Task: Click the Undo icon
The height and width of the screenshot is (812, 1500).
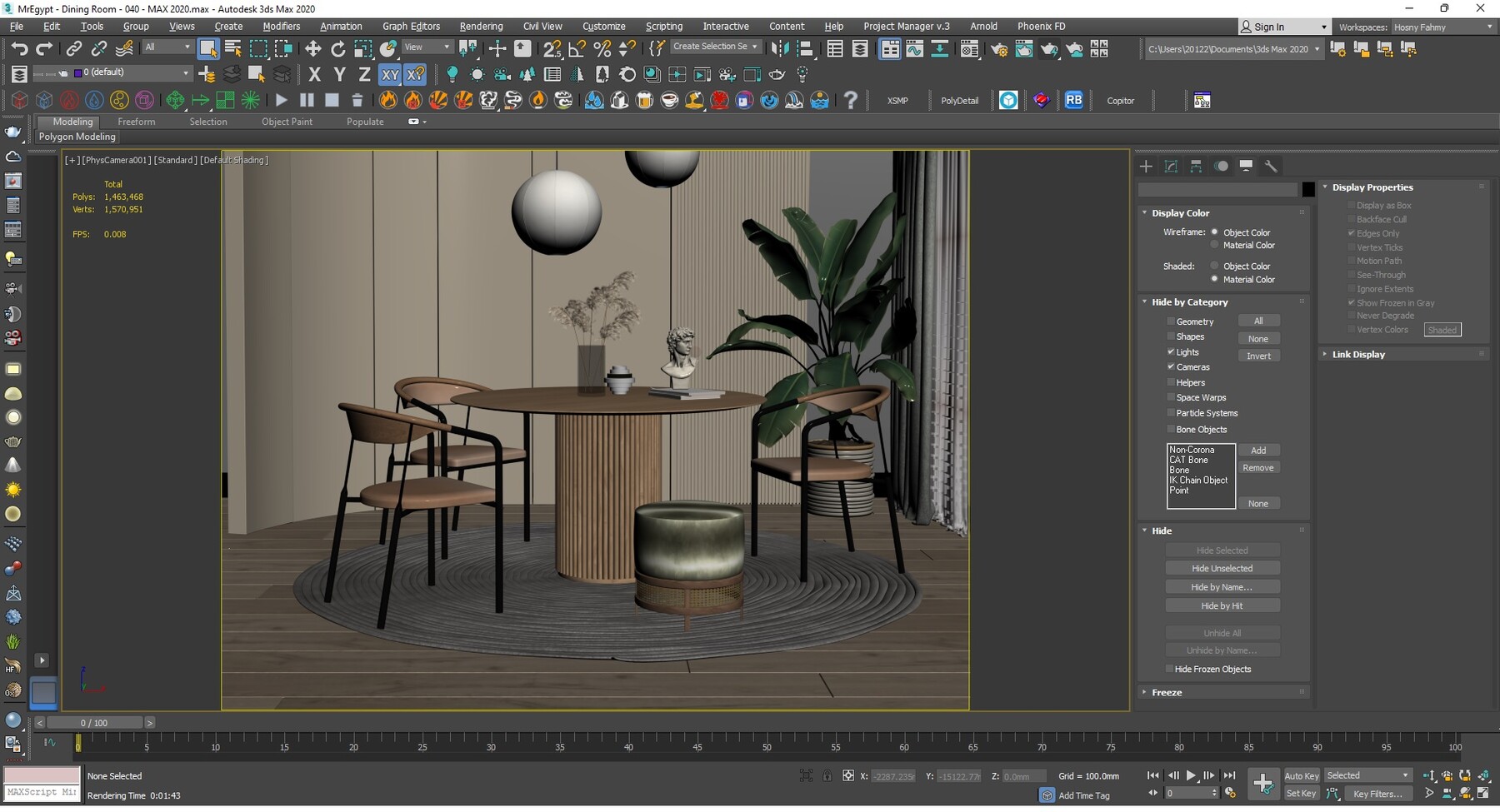Action: 21,48
